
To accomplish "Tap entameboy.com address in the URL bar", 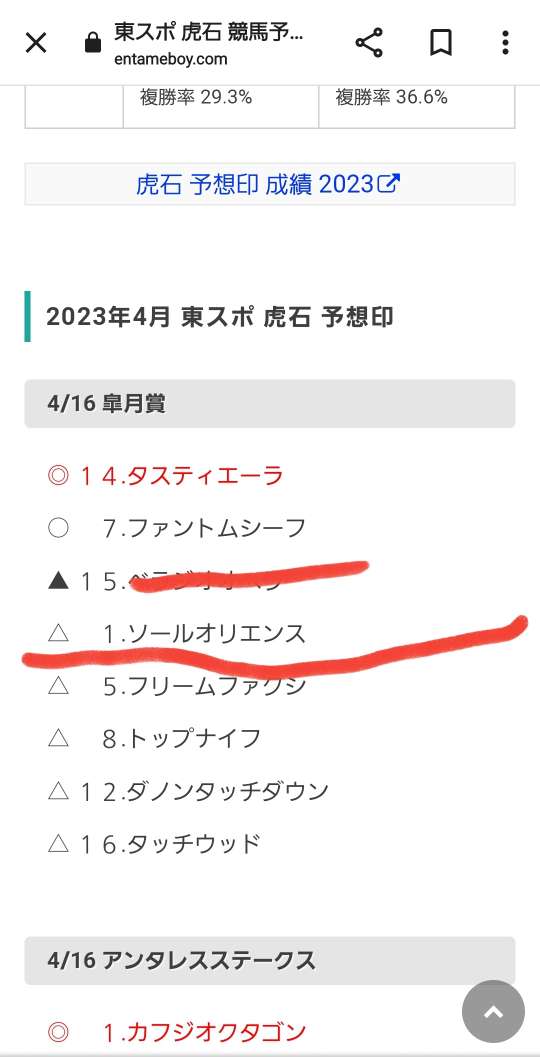I will click(x=171, y=59).
